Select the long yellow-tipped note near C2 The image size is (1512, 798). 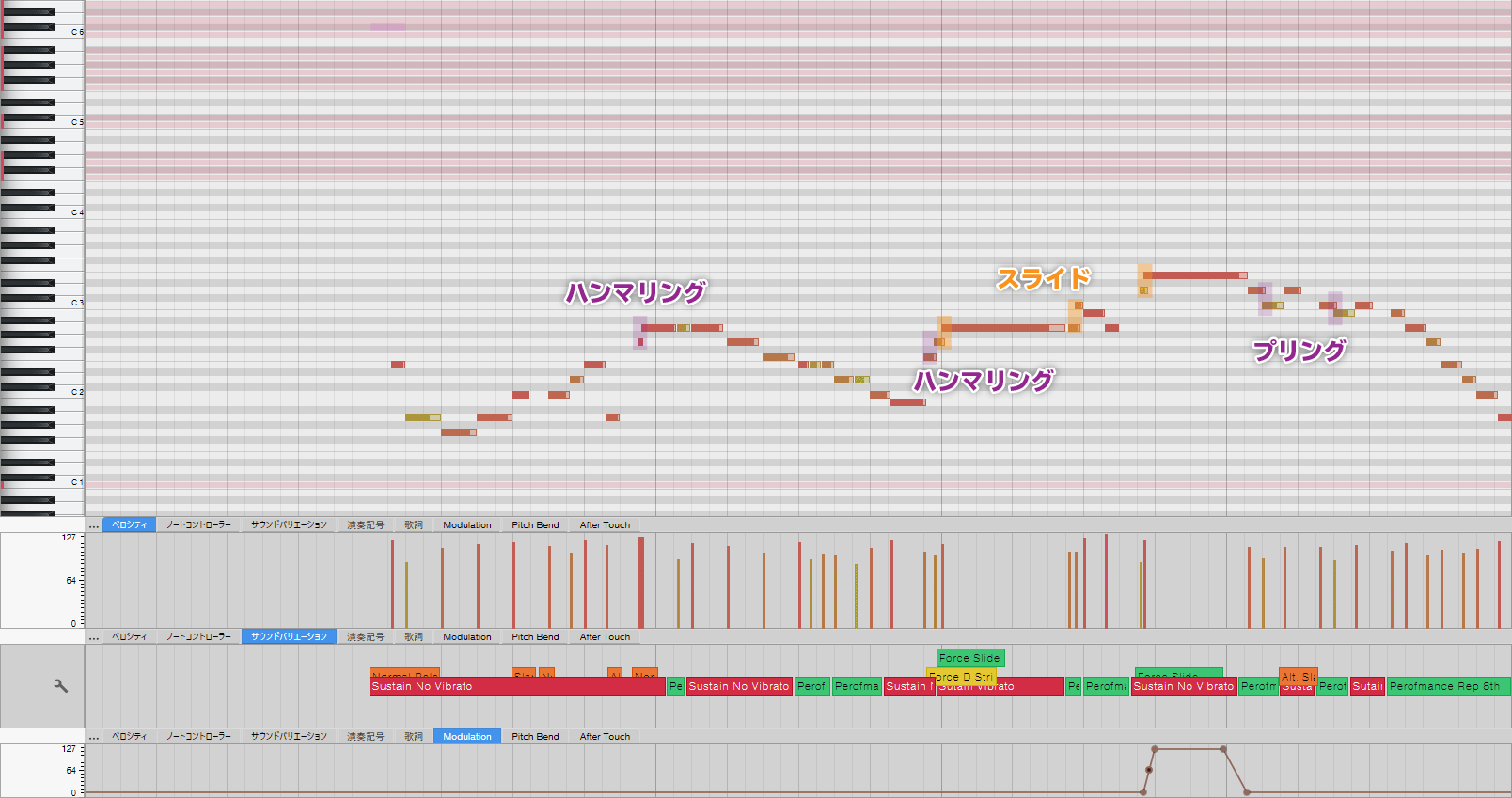pyautogui.click(x=423, y=417)
